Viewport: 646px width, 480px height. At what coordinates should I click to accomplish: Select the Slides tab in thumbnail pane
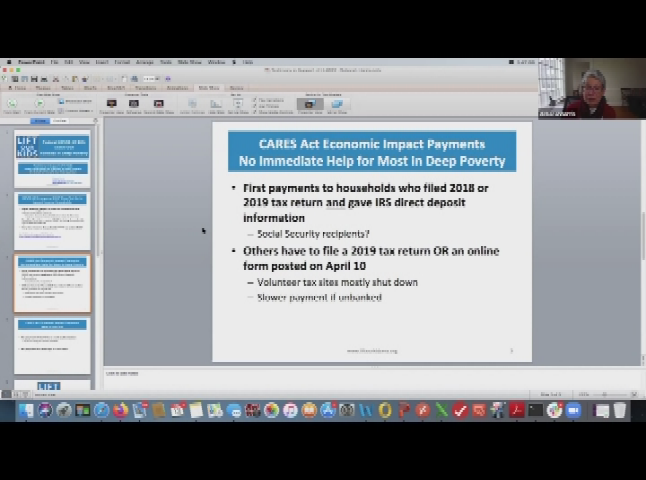coord(40,121)
